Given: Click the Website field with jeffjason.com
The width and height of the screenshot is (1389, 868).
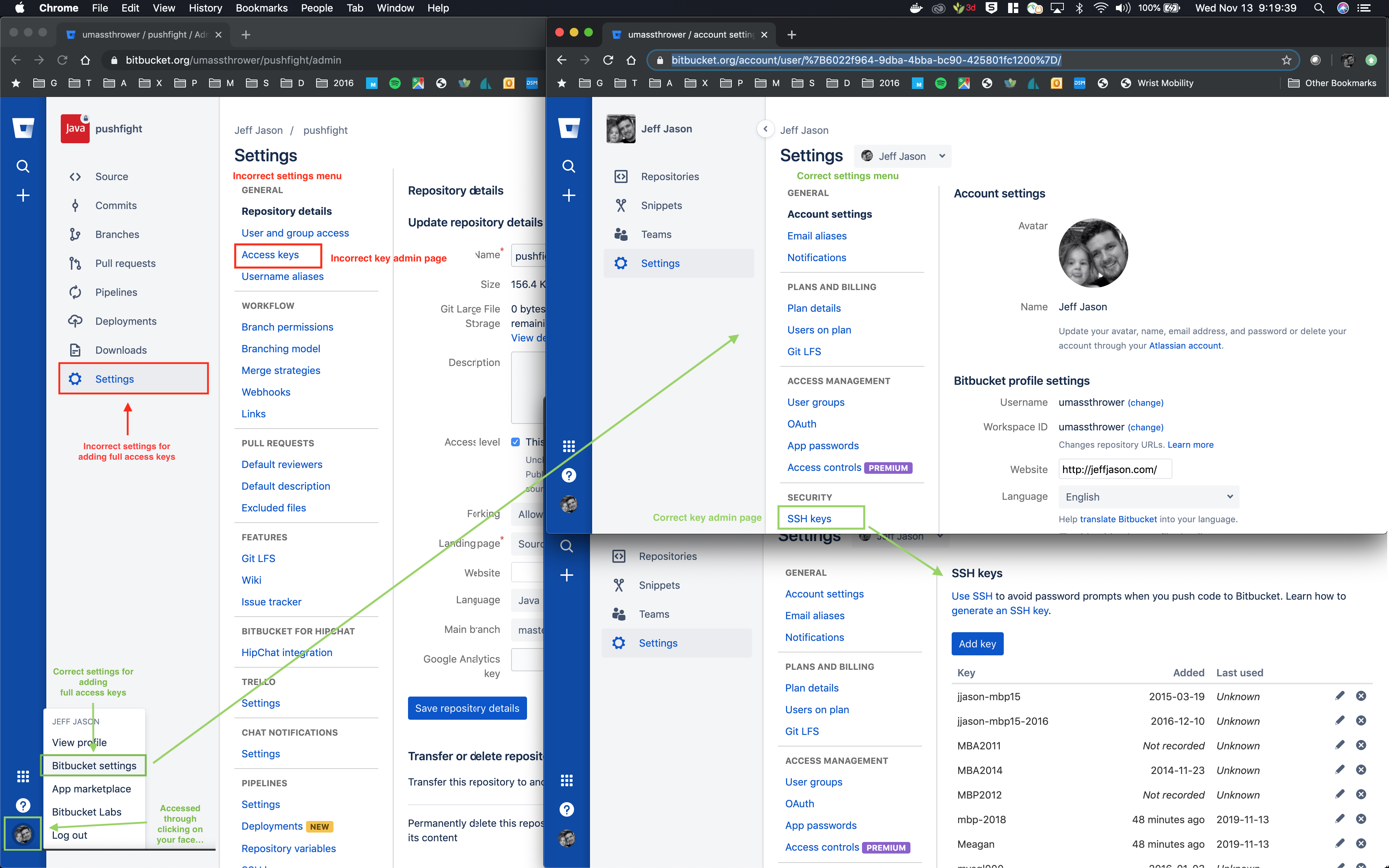Looking at the screenshot, I should pyautogui.click(x=1115, y=469).
